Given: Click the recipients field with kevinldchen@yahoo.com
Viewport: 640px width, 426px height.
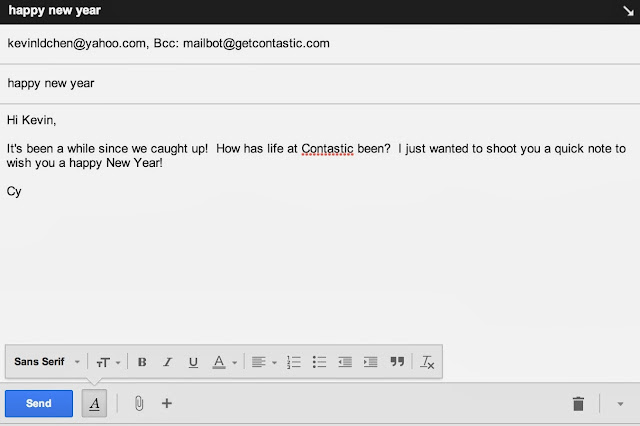Looking at the screenshot, I should pyautogui.click(x=320, y=44).
